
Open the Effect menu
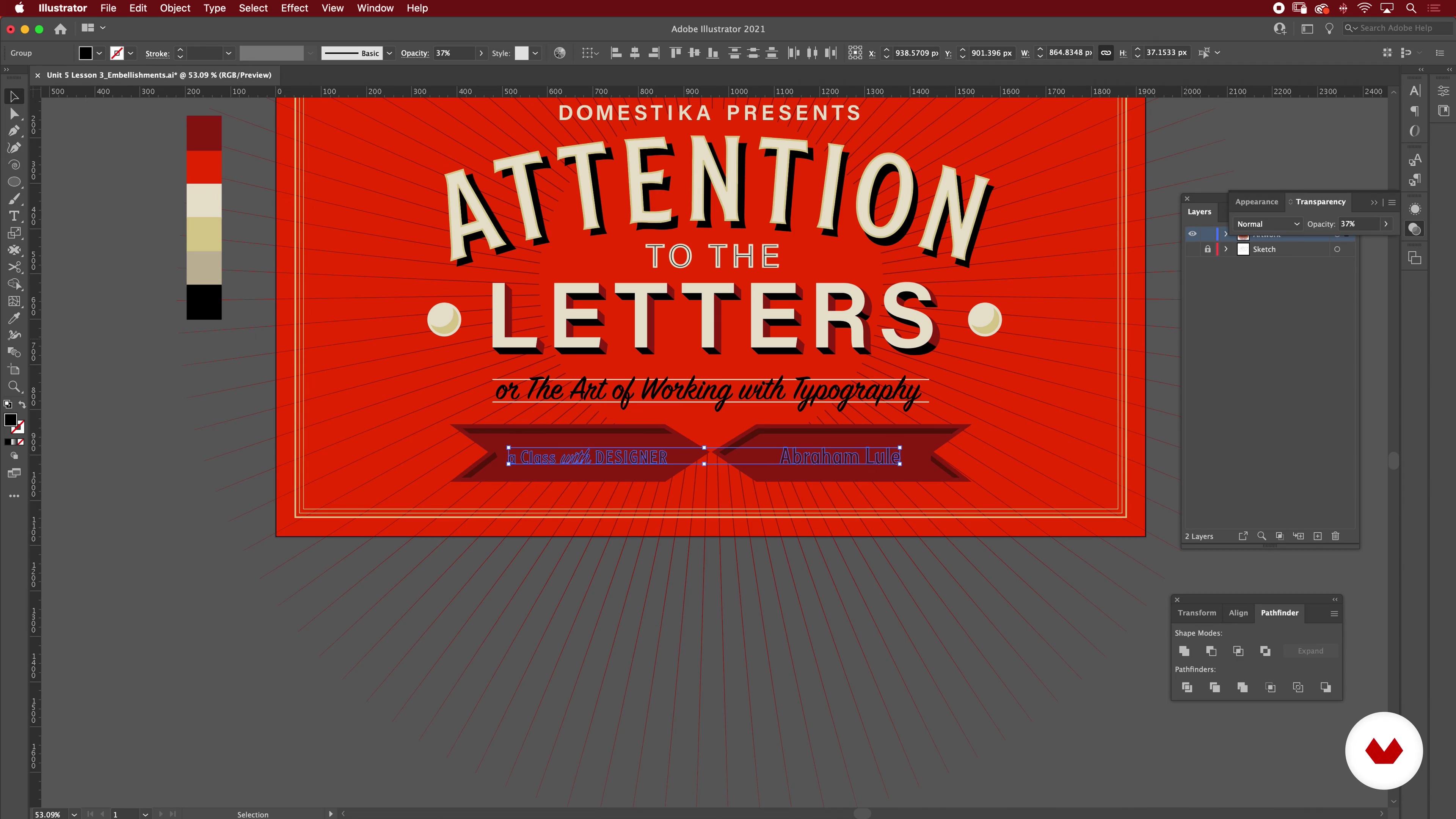pos(295,8)
